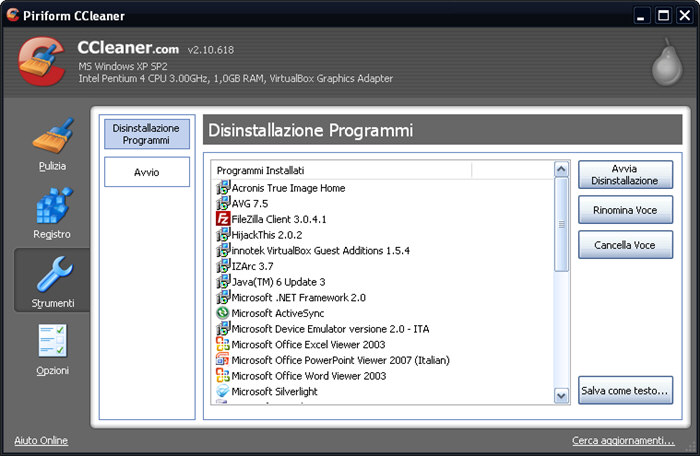The image size is (700, 456).
Task: Open the Aiuto Online link
Action: pyautogui.click(x=41, y=440)
